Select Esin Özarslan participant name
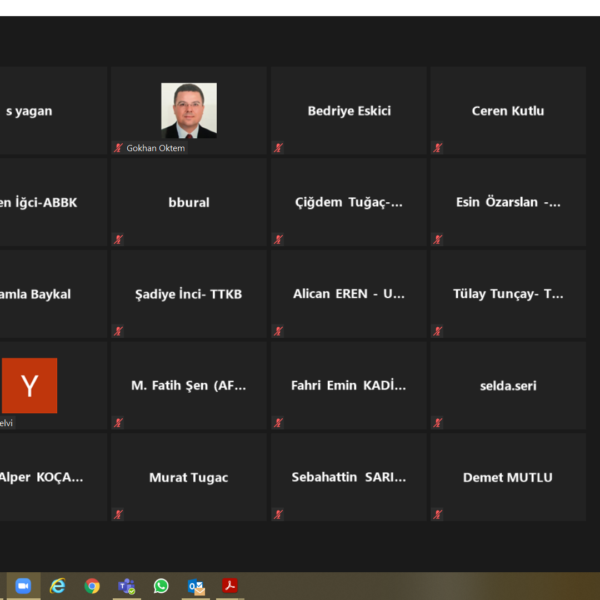600x600 pixels. tap(508, 202)
